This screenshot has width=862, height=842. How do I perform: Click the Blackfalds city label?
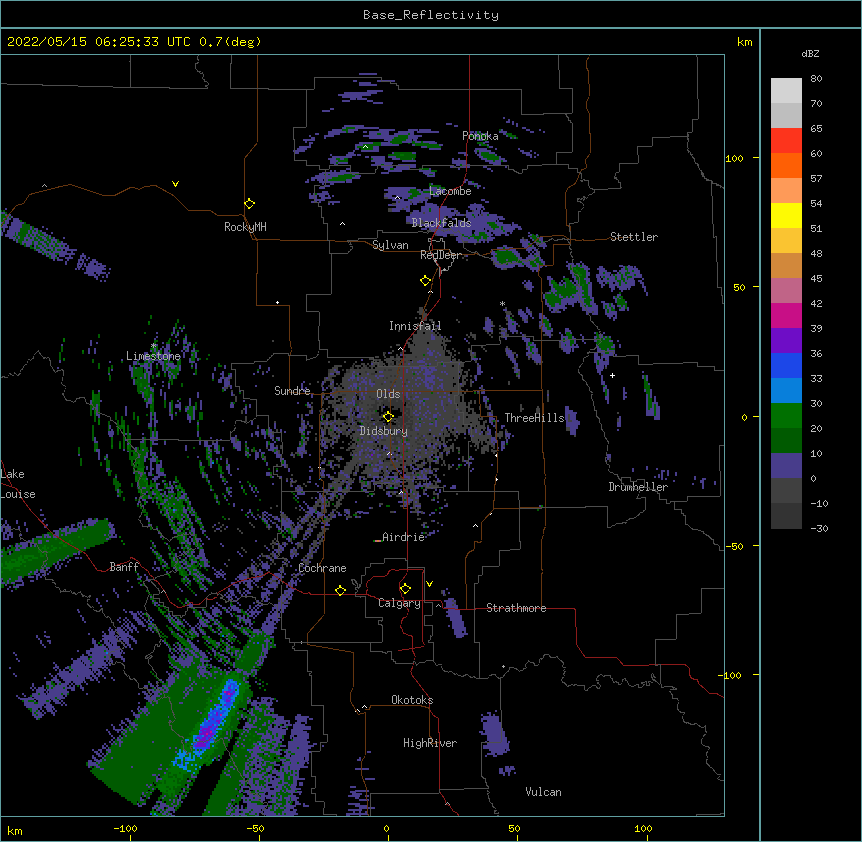(x=441, y=223)
